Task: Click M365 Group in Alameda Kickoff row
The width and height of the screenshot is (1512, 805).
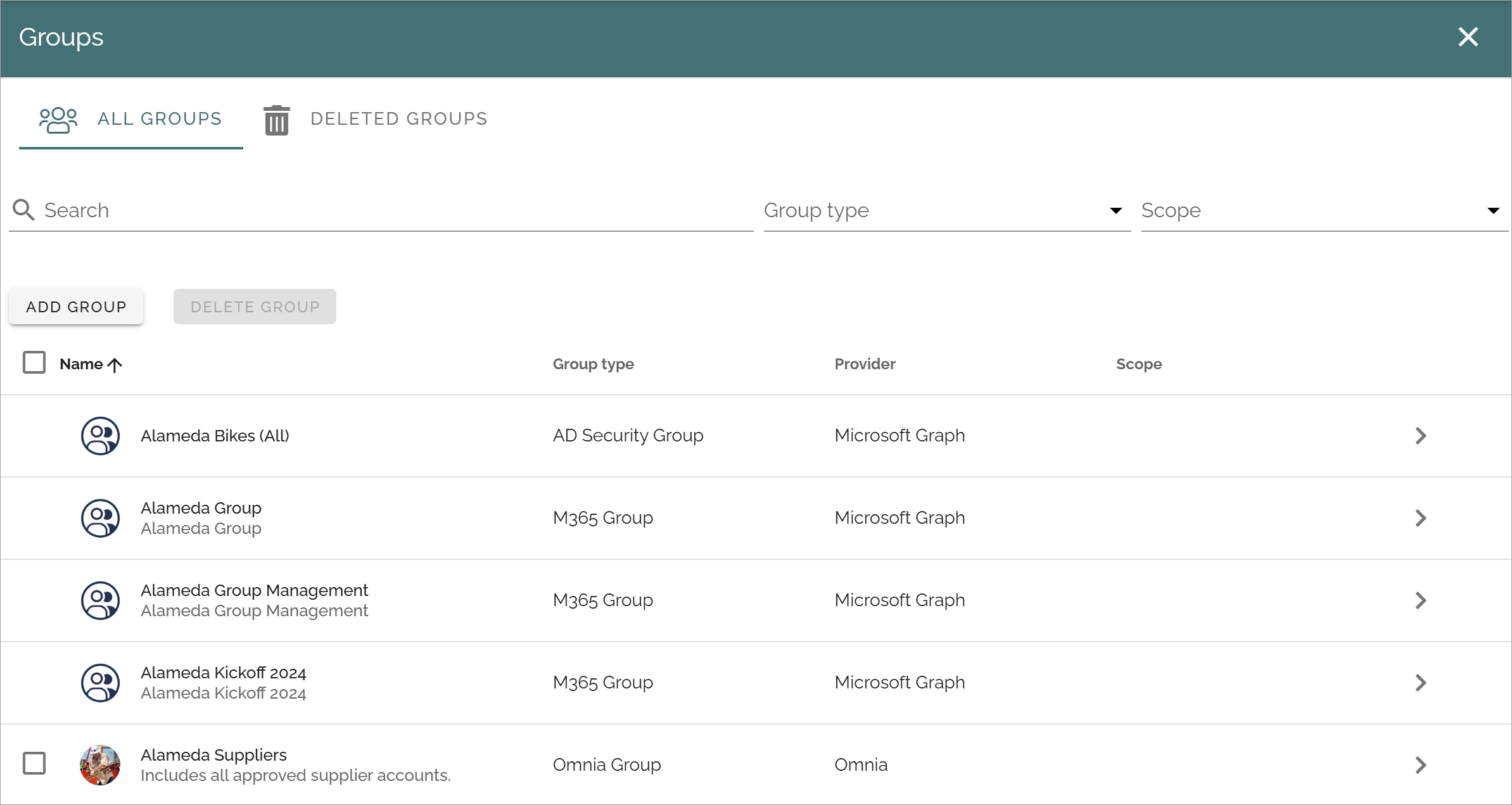Action: tap(602, 683)
